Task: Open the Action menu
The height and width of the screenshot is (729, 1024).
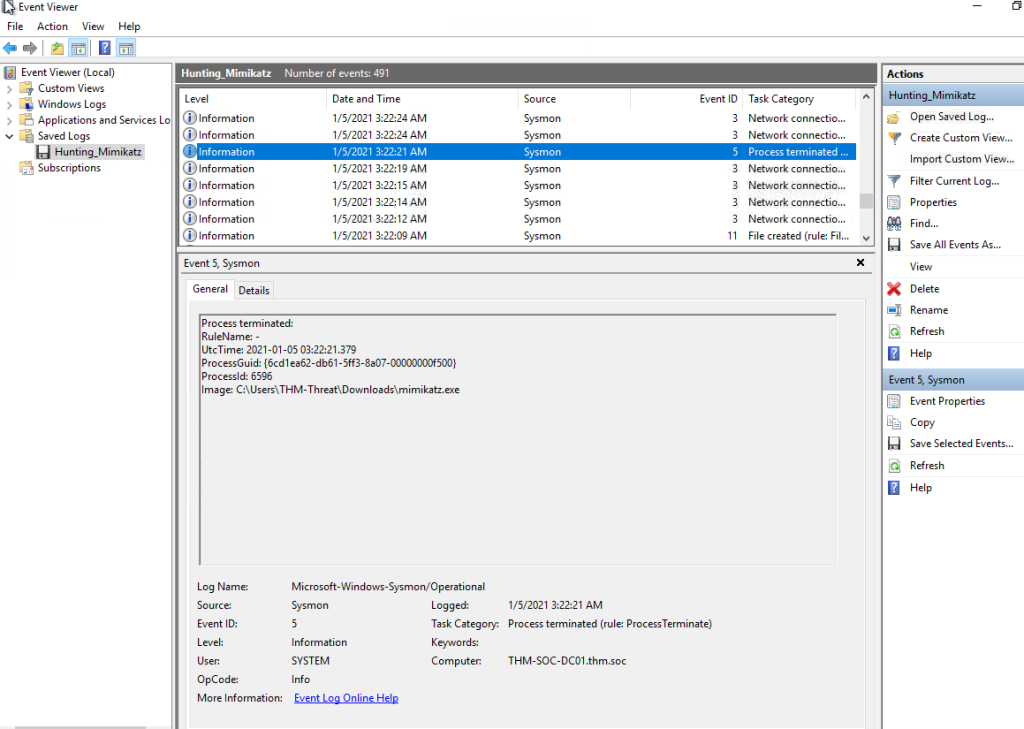Action: tap(52, 27)
